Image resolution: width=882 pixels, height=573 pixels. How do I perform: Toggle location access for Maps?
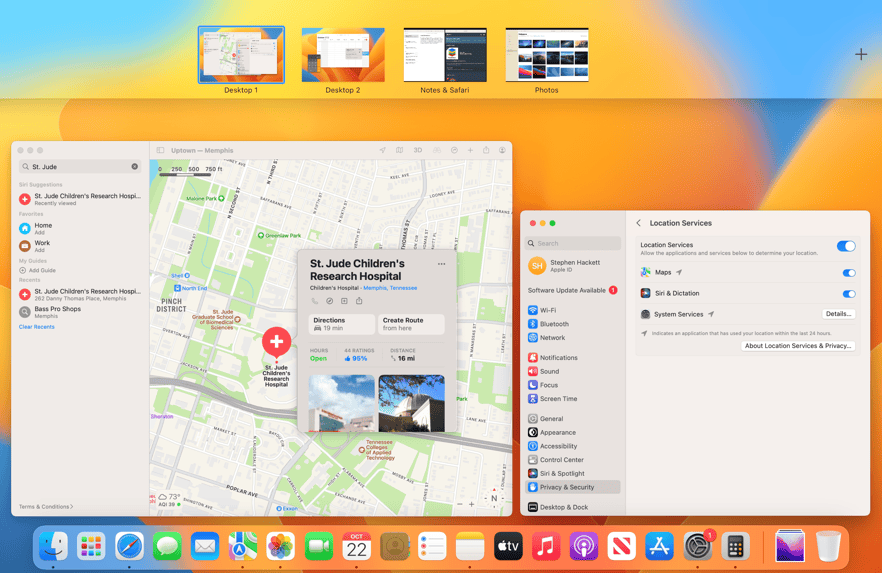(849, 273)
